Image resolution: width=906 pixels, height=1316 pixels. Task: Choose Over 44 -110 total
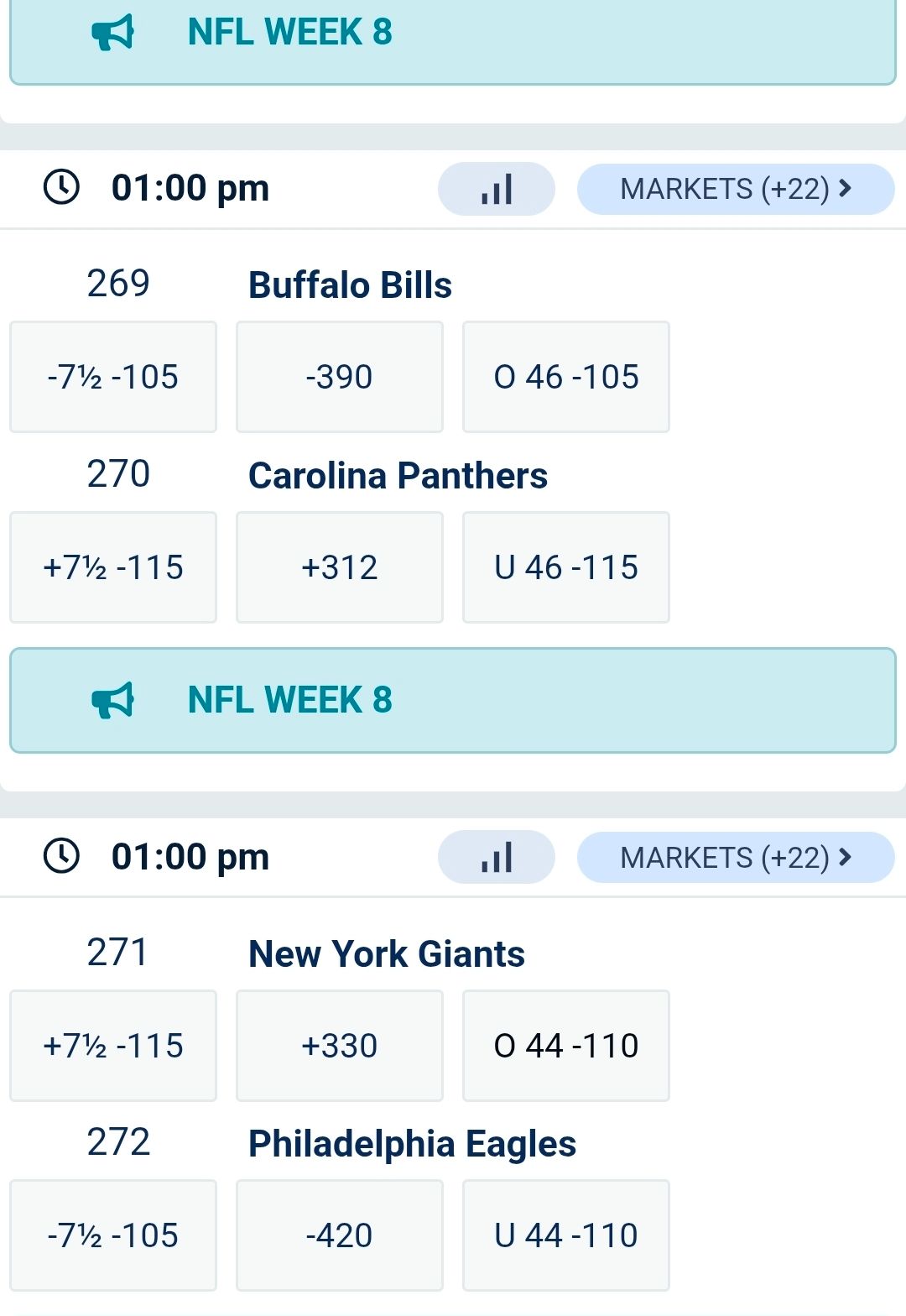(565, 1046)
